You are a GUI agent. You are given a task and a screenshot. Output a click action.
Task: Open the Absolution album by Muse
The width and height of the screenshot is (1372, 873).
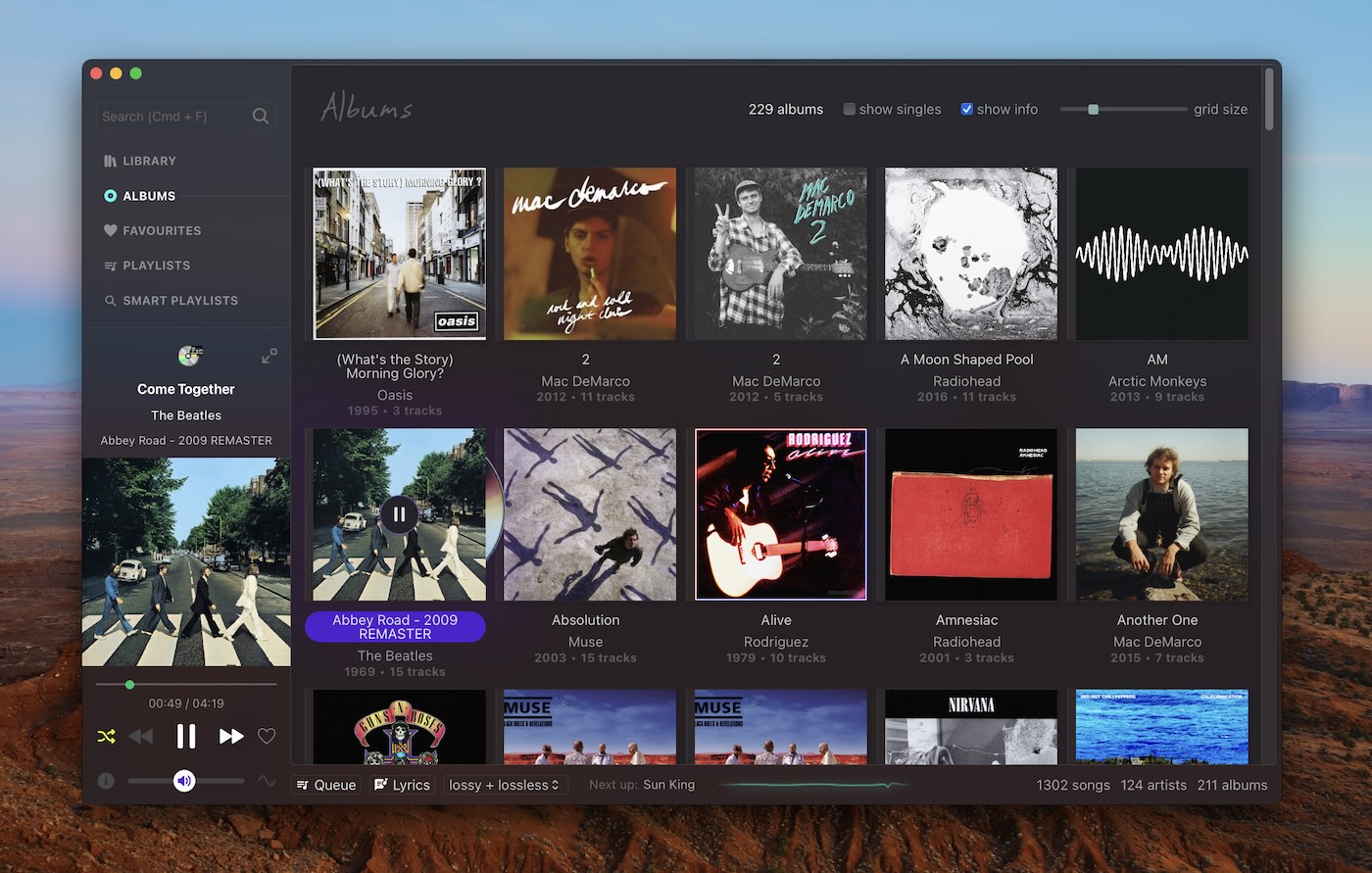(590, 514)
